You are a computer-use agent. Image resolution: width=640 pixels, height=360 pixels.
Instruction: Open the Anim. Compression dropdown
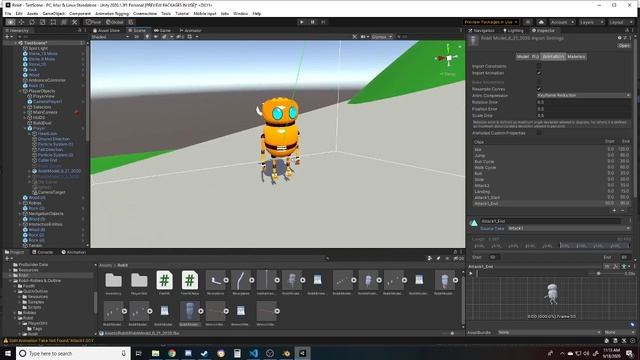click(584, 96)
